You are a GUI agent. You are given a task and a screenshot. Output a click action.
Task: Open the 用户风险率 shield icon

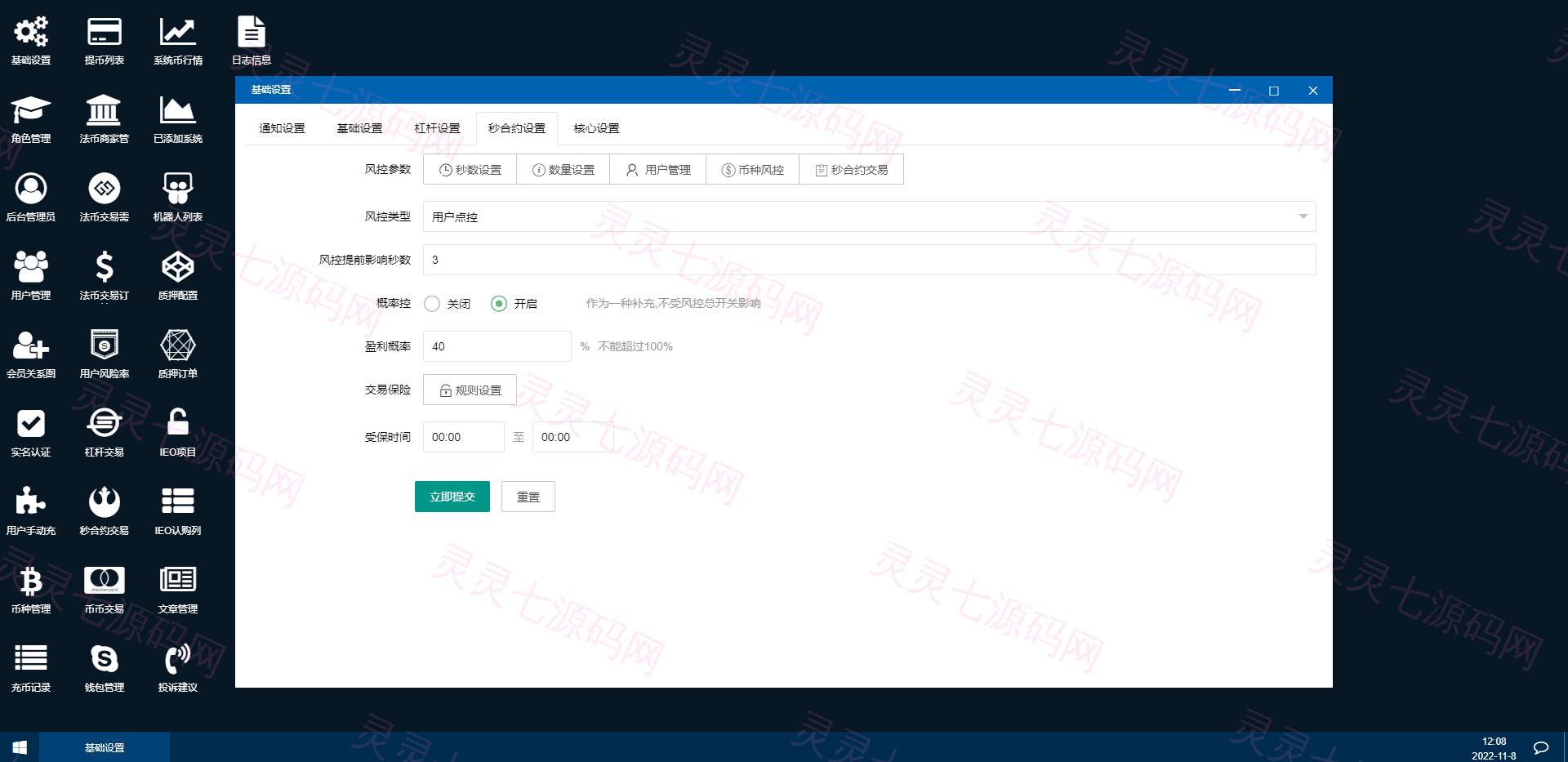pyautogui.click(x=105, y=345)
